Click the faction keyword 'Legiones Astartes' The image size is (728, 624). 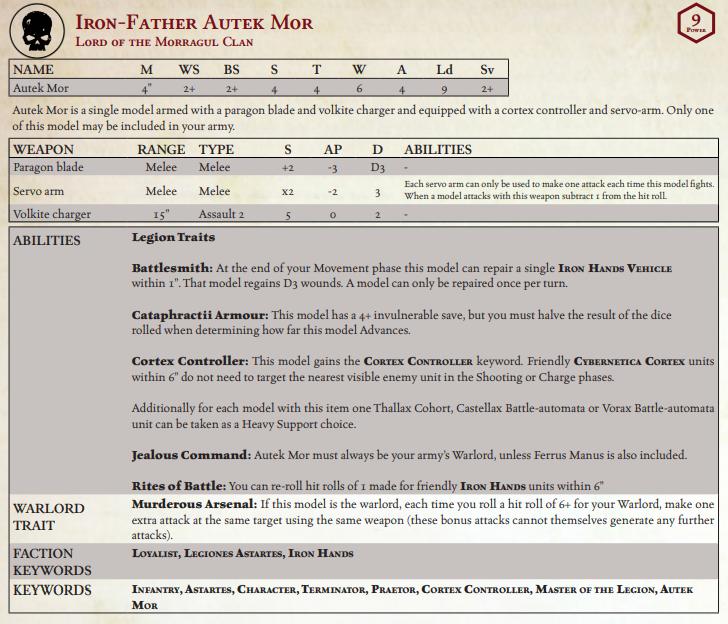(x=233, y=553)
